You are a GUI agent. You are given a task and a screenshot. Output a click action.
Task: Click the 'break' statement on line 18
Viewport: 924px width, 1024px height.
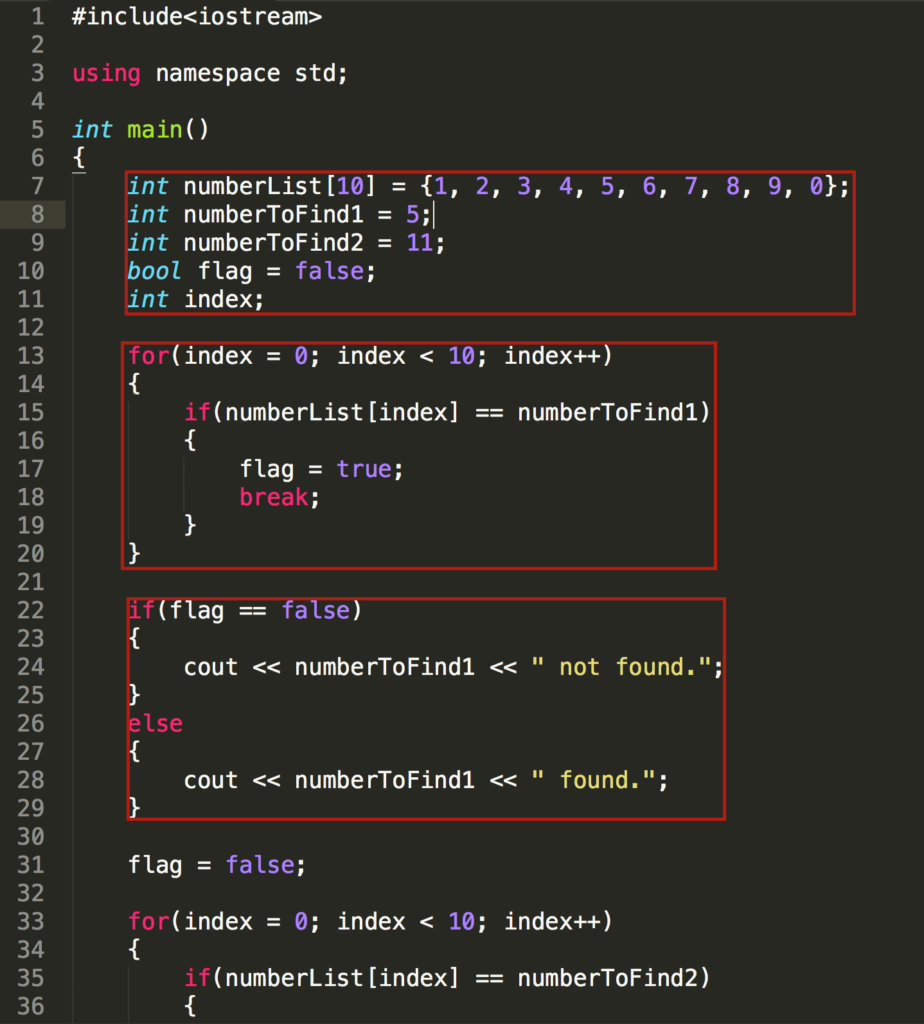click(x=274, y=498)
